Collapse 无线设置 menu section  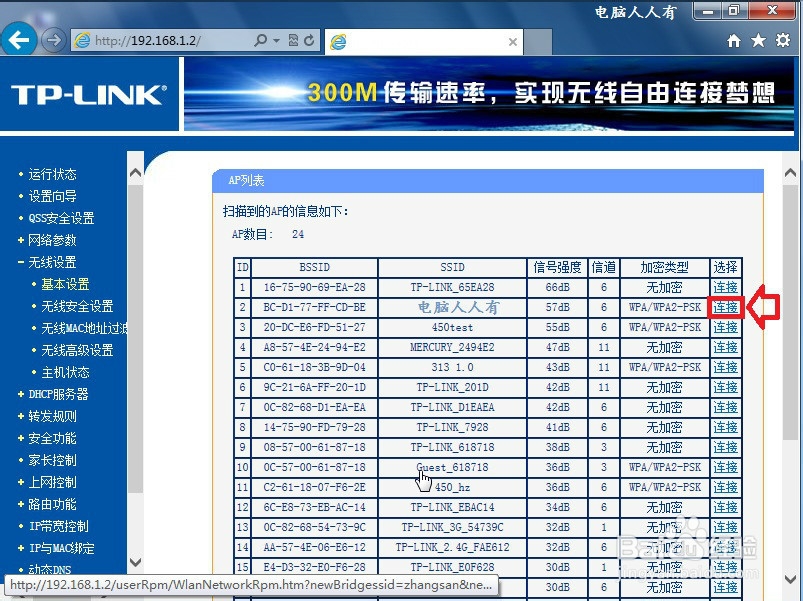point(52,262)
